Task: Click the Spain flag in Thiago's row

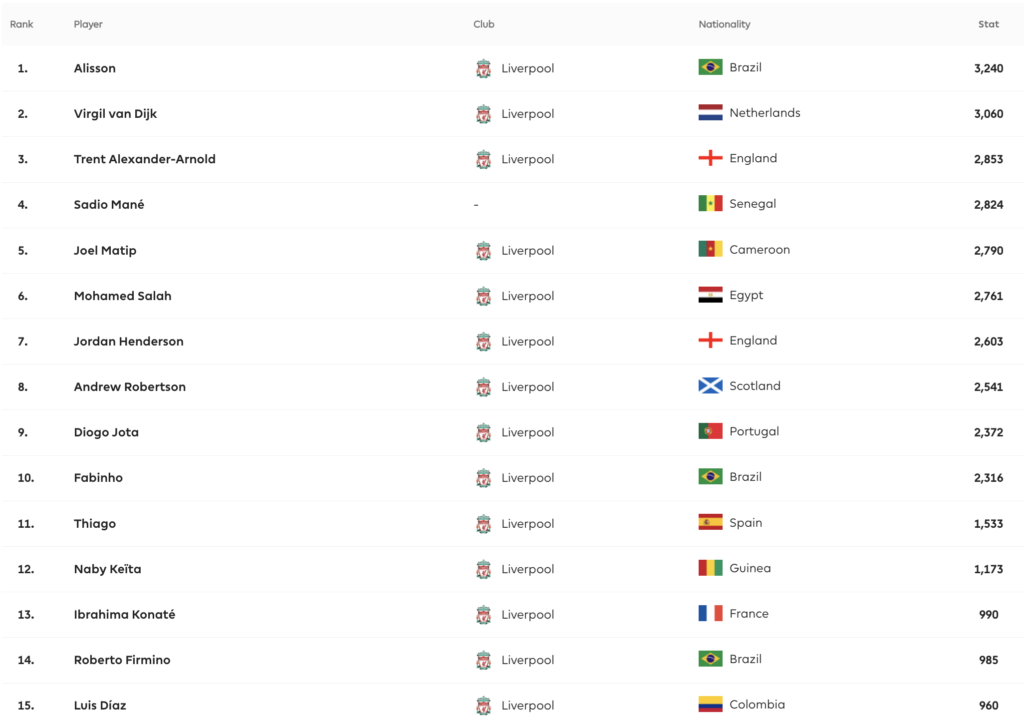Action: (x=710, y=522)
